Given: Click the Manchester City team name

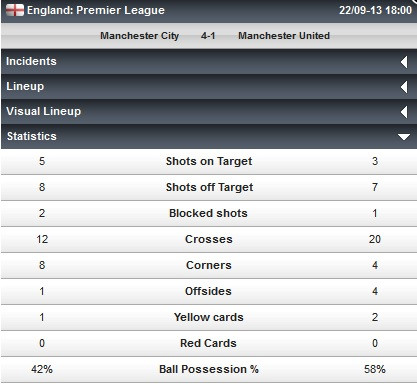Looking at the screenshot, I should click(x=140, y=36).
